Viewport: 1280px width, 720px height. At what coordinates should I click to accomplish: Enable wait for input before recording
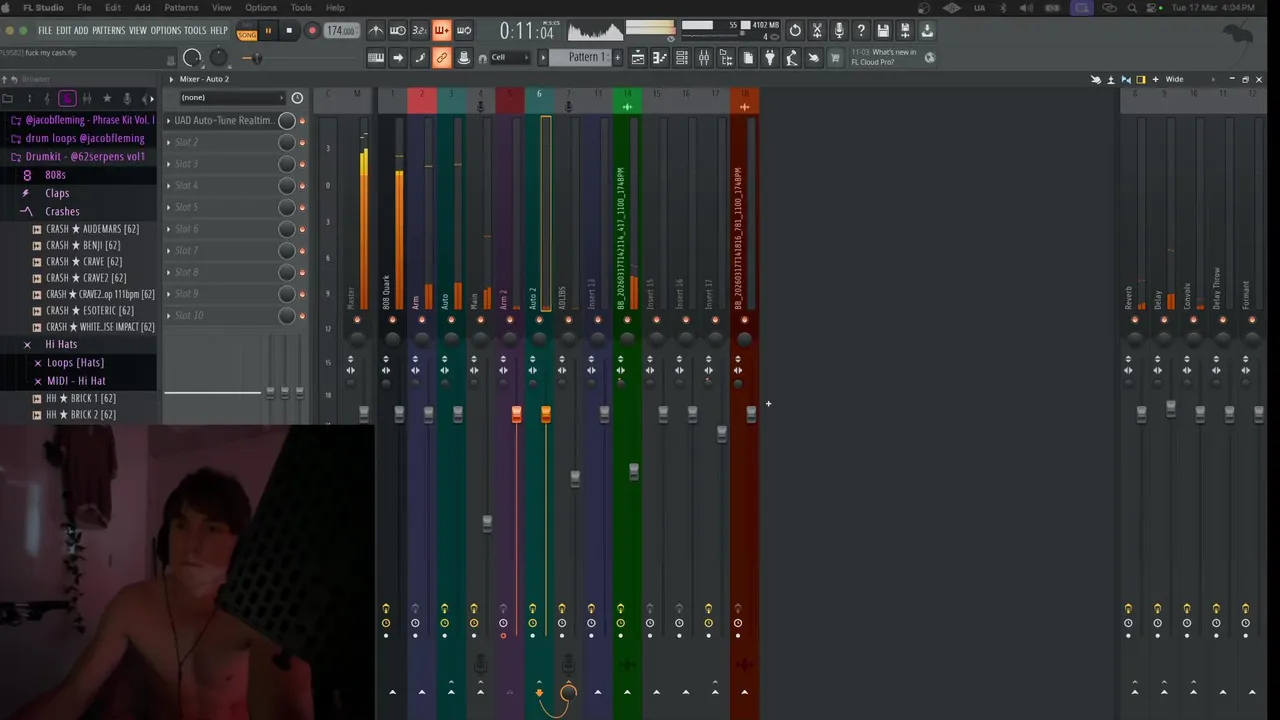click(x=398, y=31)
